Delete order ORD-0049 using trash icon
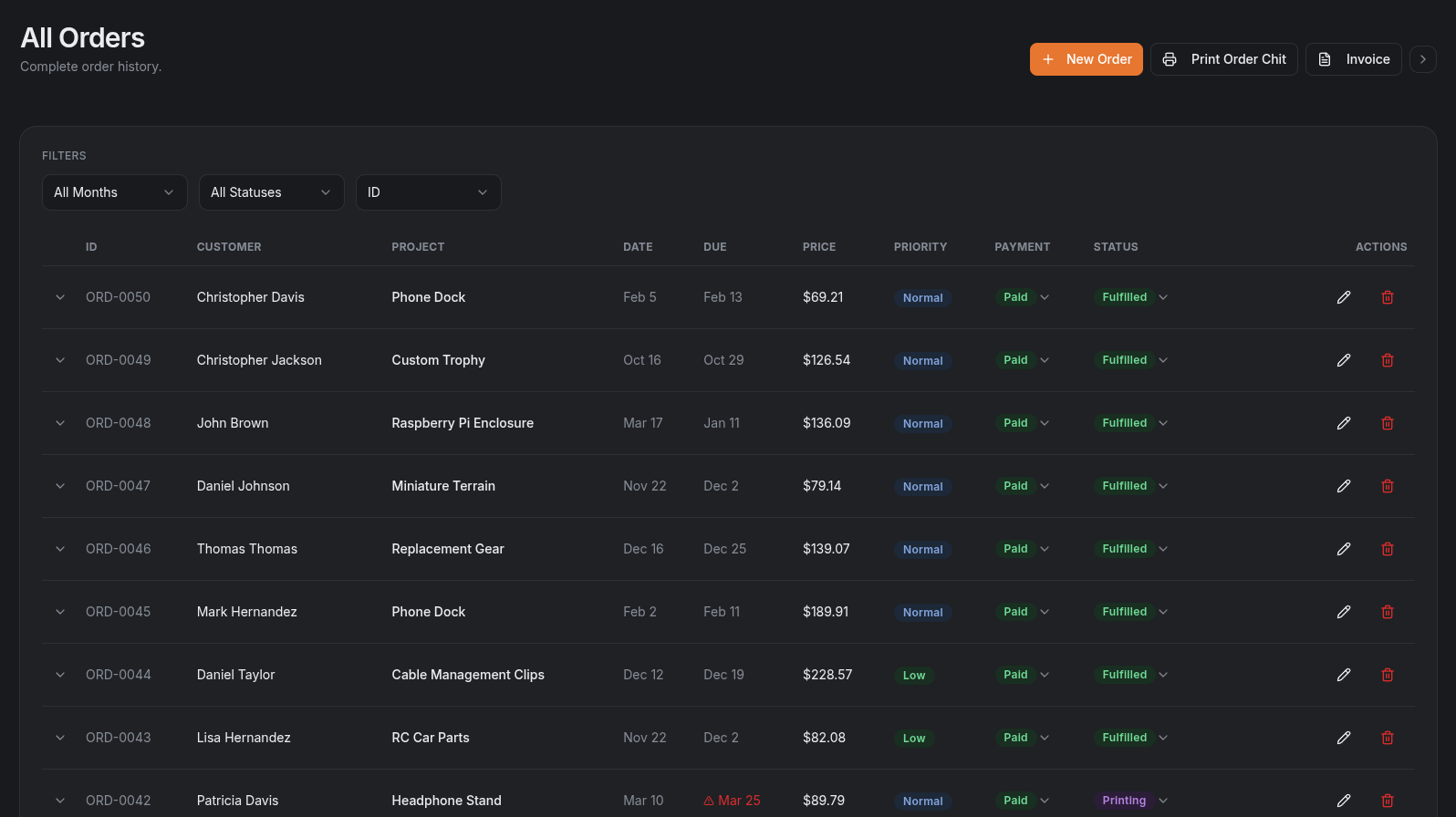Viewport: 1456px width, 817px height. (1388, 360)
